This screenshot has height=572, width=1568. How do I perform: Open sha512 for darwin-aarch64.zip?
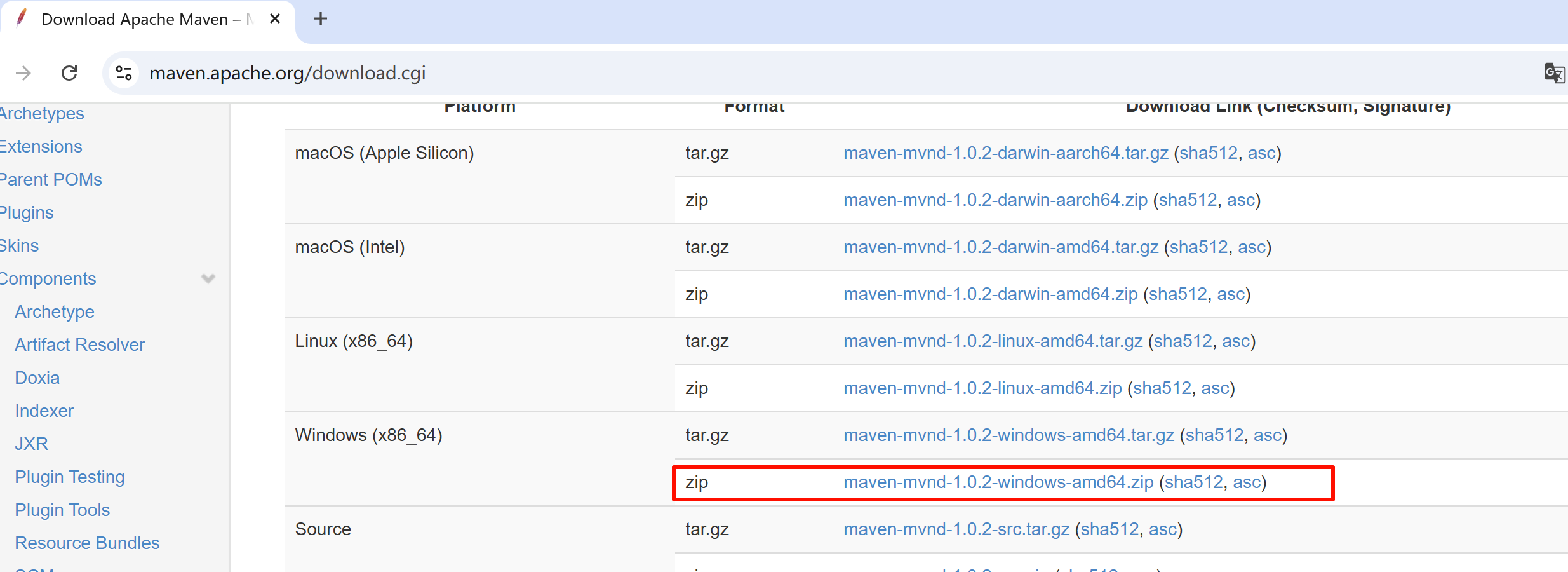click(1188, 200)
